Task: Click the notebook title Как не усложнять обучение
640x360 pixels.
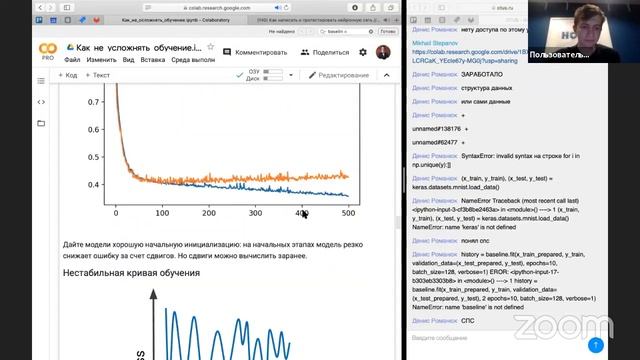Action: [139, 48]
